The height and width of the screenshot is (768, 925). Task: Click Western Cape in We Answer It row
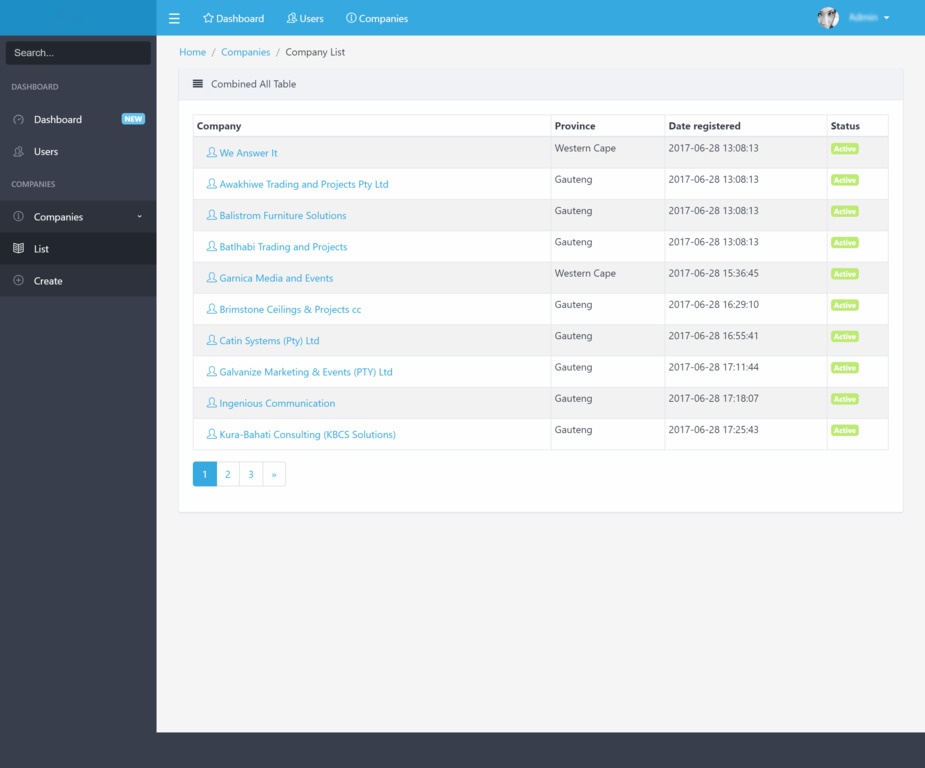pyautogui.click(x=585, y=148)
